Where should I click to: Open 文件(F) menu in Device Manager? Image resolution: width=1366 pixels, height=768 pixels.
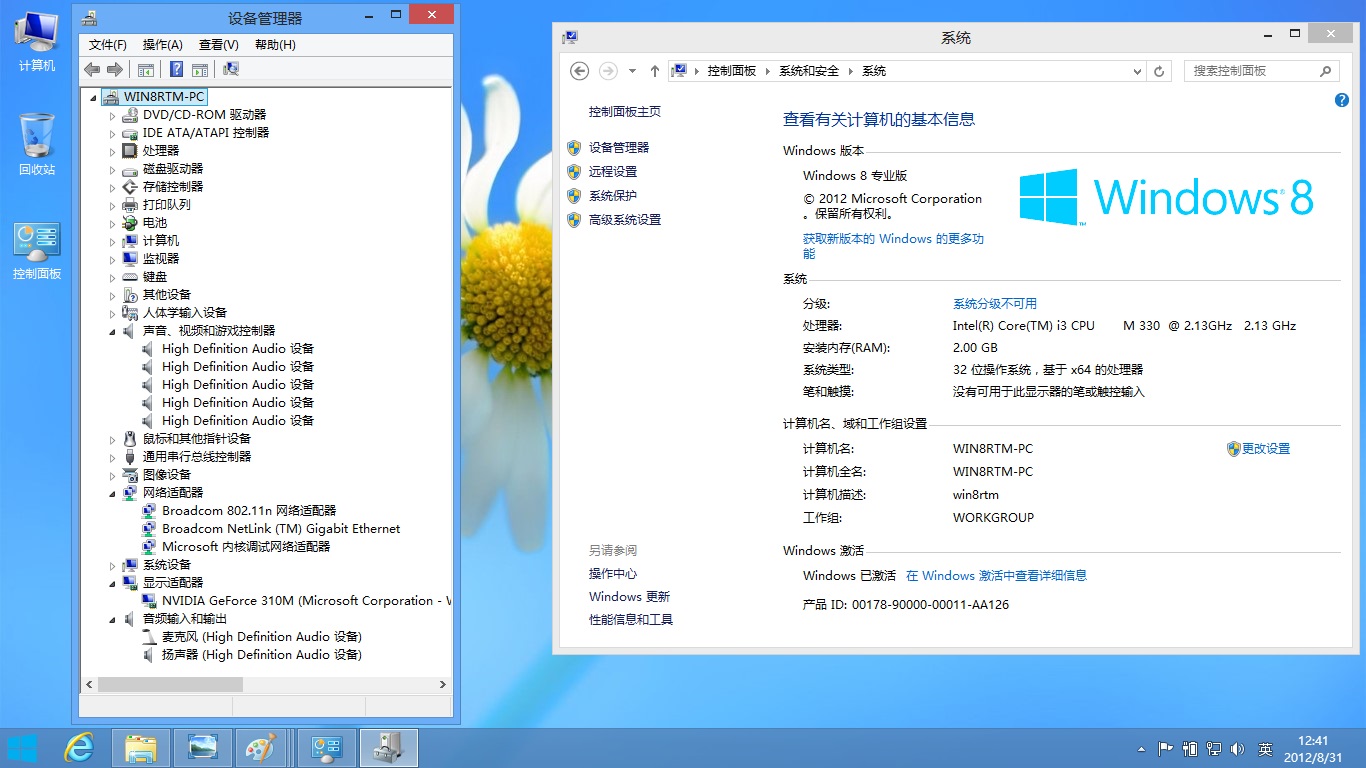point(108,45)
